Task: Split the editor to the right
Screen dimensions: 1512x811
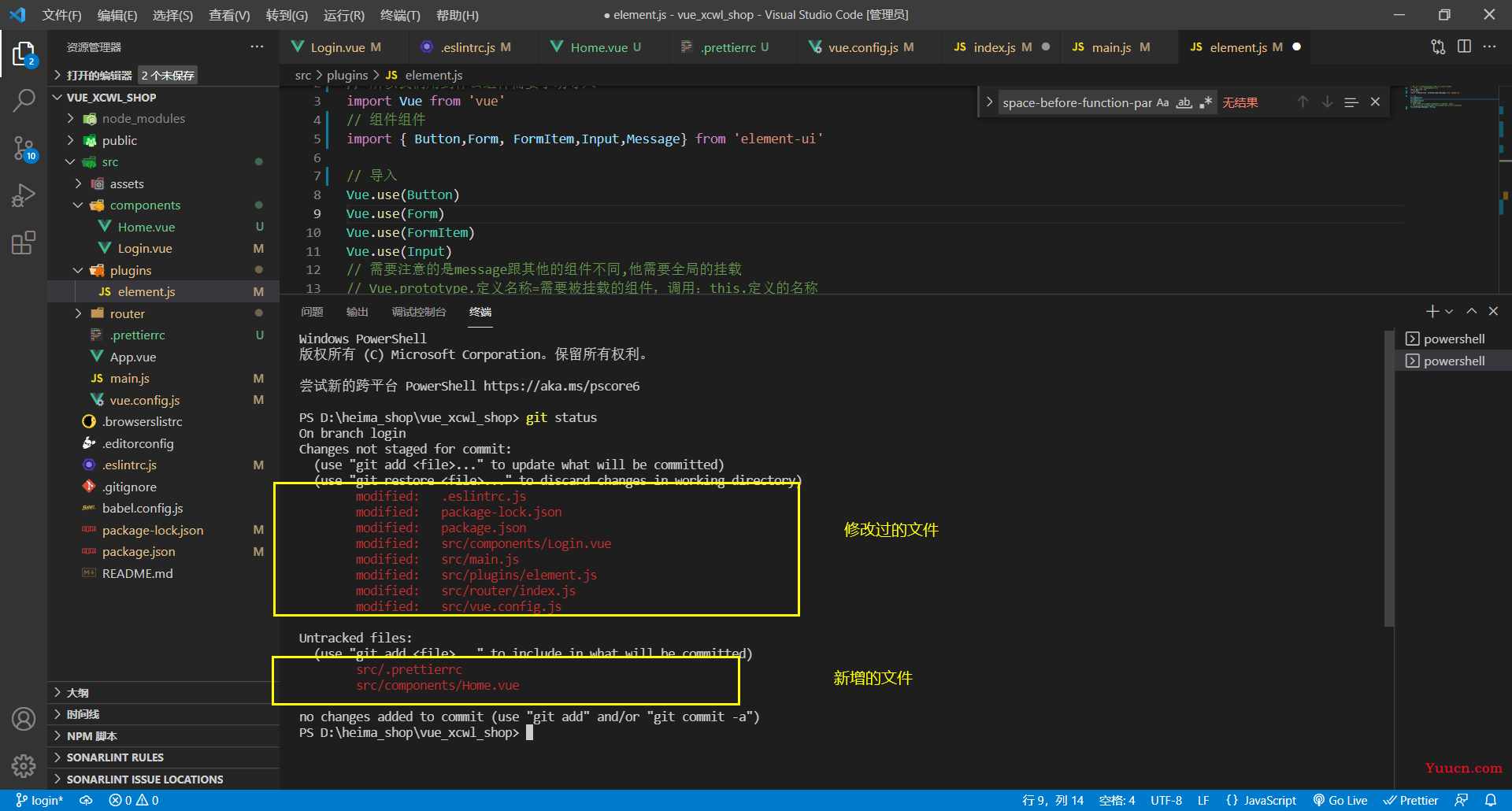Action: coord(1464,47)
